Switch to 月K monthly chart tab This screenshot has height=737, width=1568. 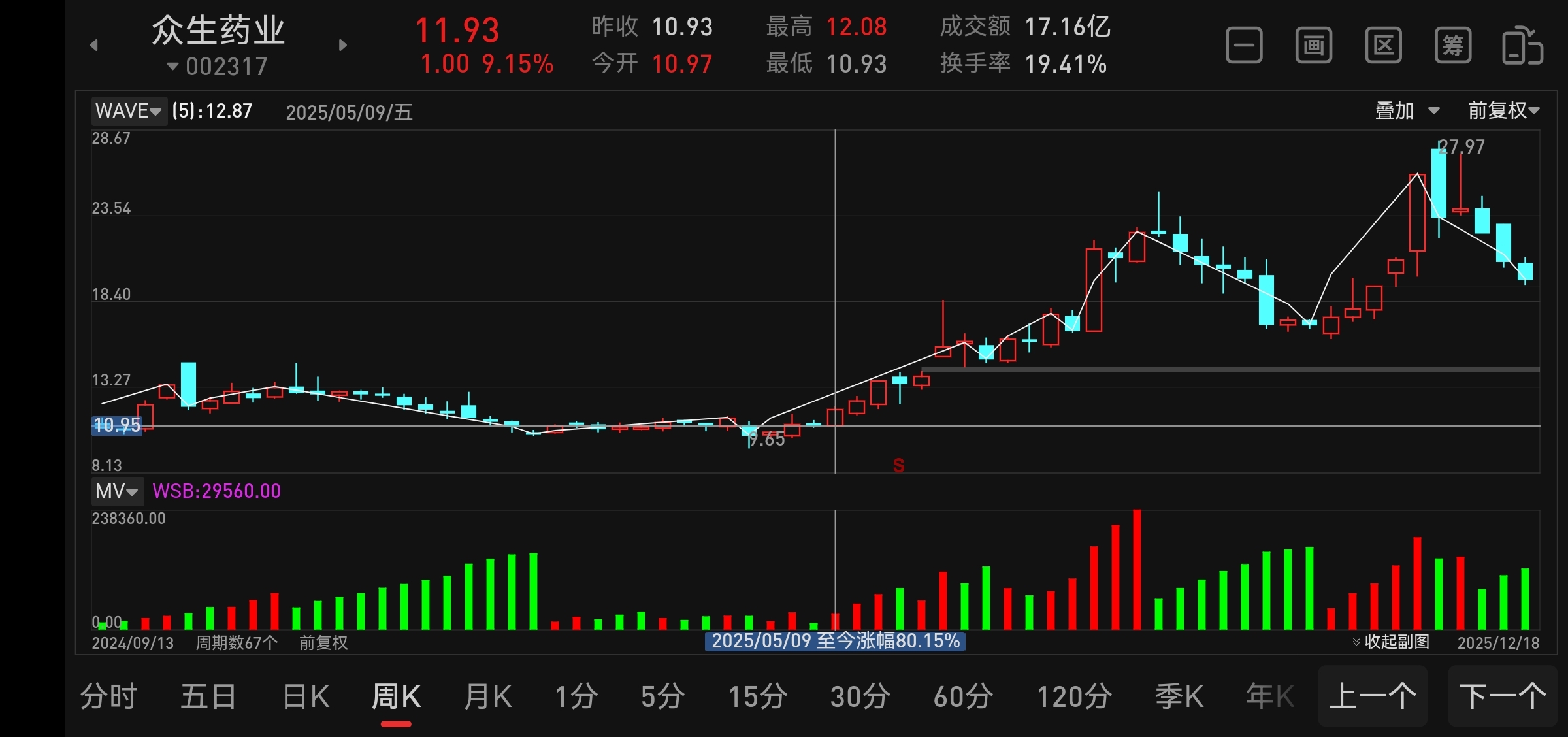(x=487, y=696)
